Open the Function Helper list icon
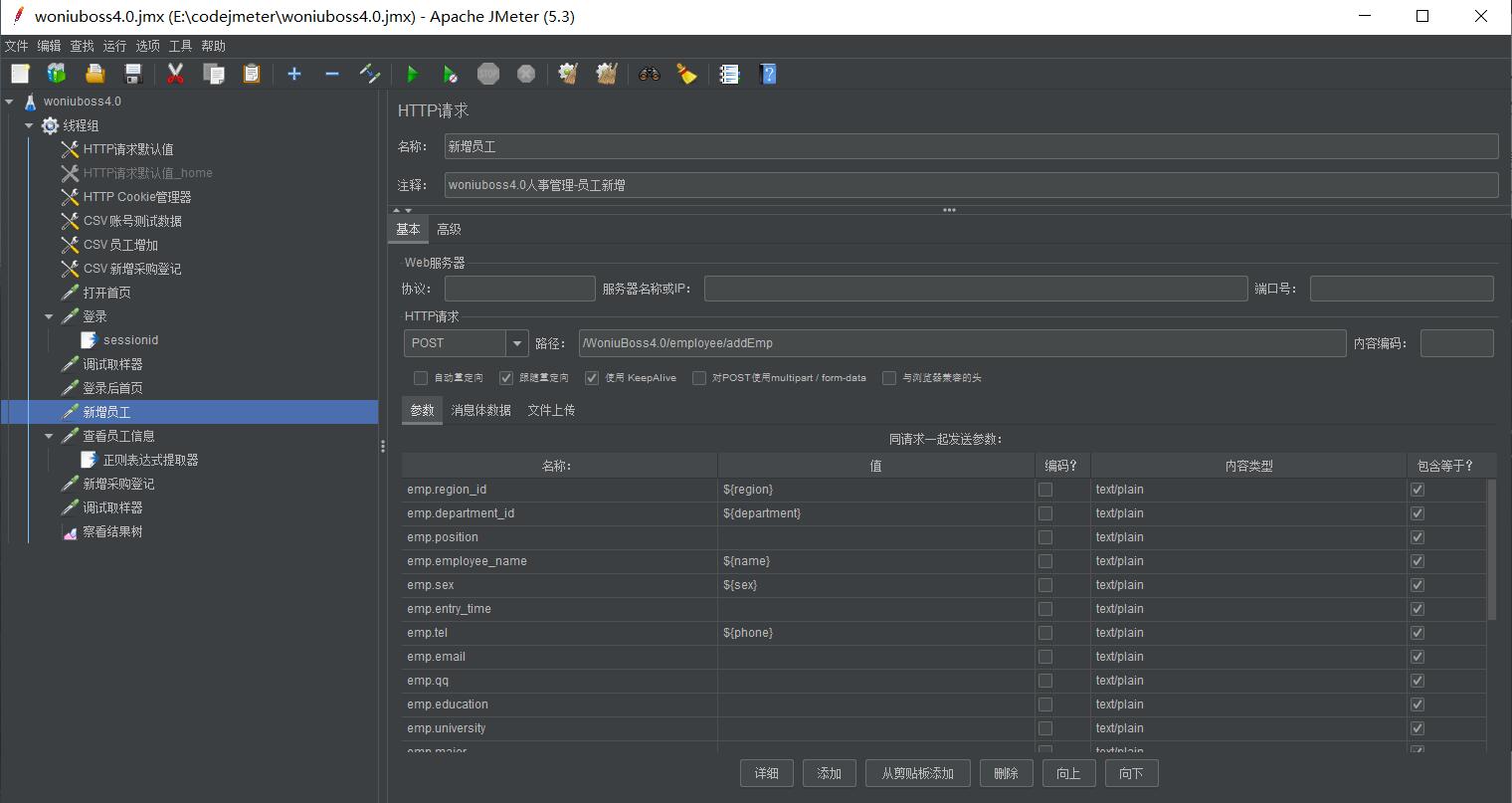This screenshot has width=1512, height=803. (730, 74)
